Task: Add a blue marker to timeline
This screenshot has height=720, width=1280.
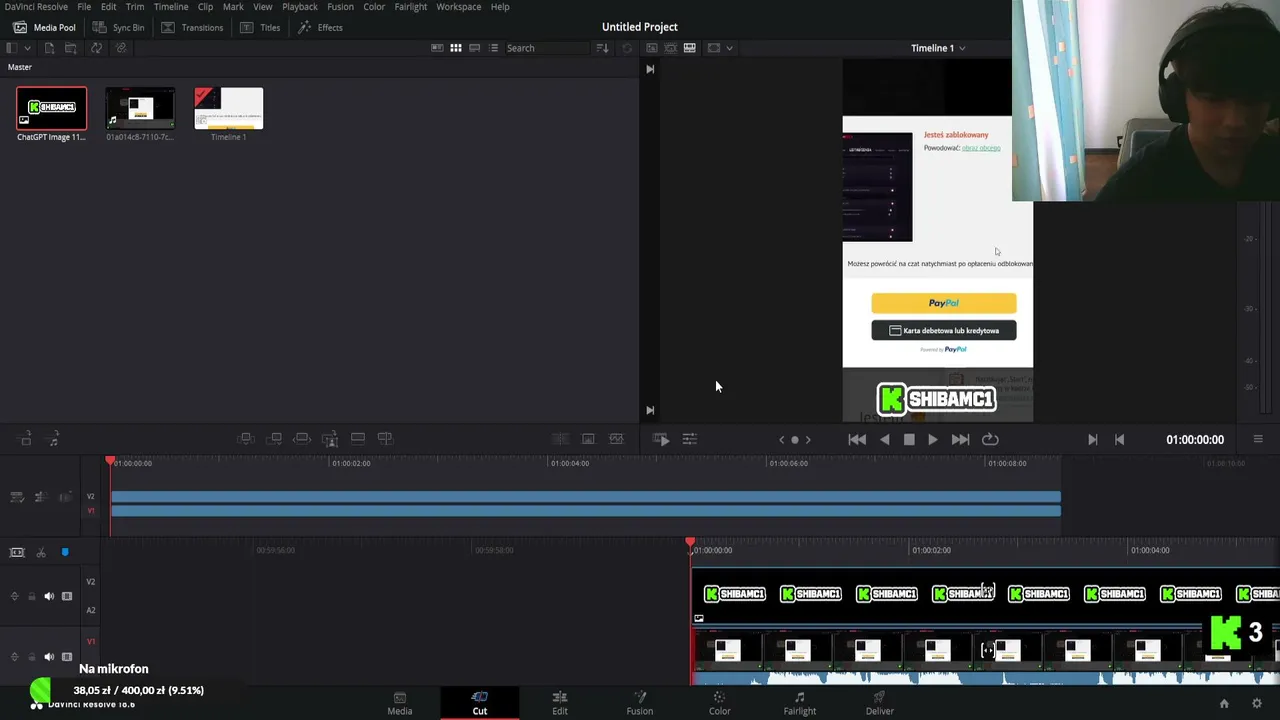Action: pos(65,552)
